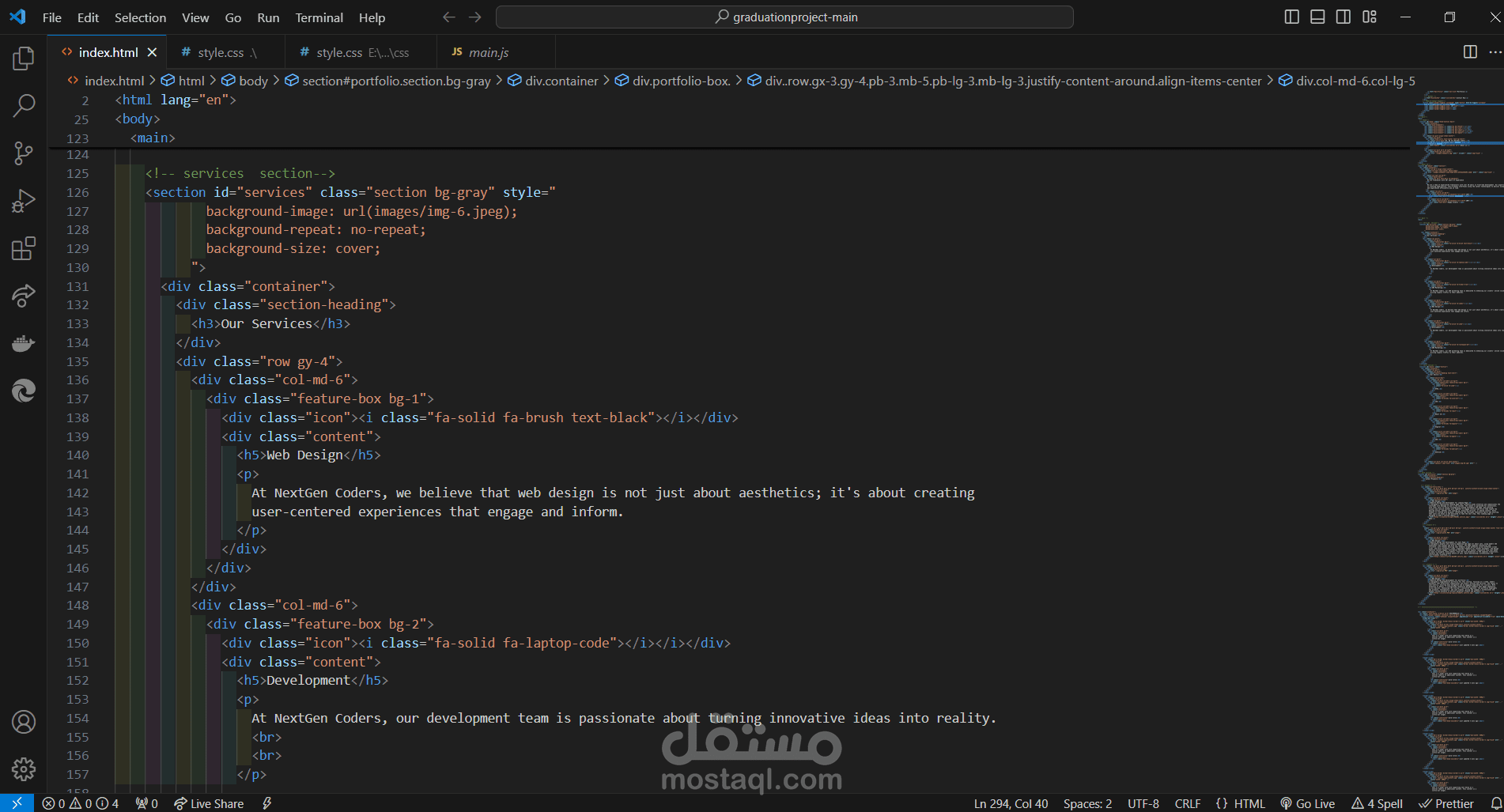
Task: Change indentation via Spaces: 2
Action: click(1087, 803)
